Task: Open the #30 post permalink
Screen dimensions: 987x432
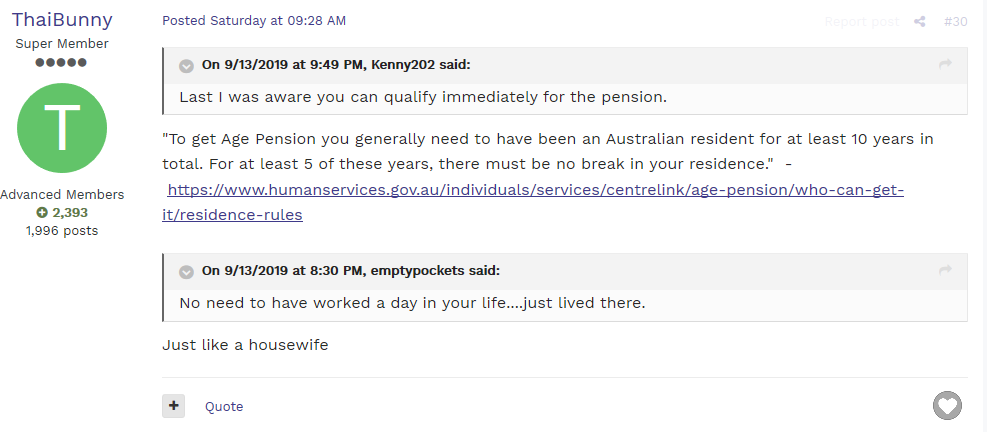Action: [956, 21]
